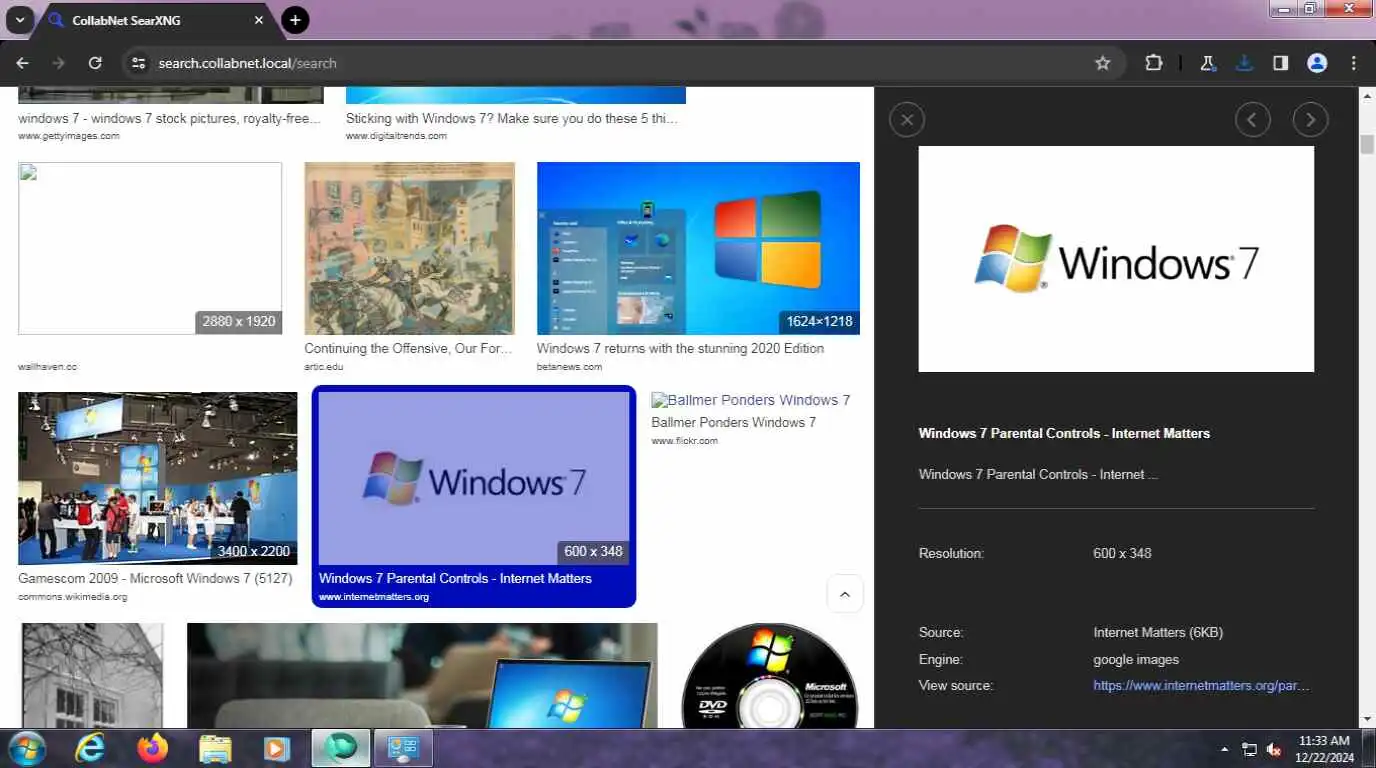Select the Gamescom 2009 Microsoft Windows 7 thumbnail
Image resolution: width=1376 pixels, height=768 pixels.
click(157, 478)
